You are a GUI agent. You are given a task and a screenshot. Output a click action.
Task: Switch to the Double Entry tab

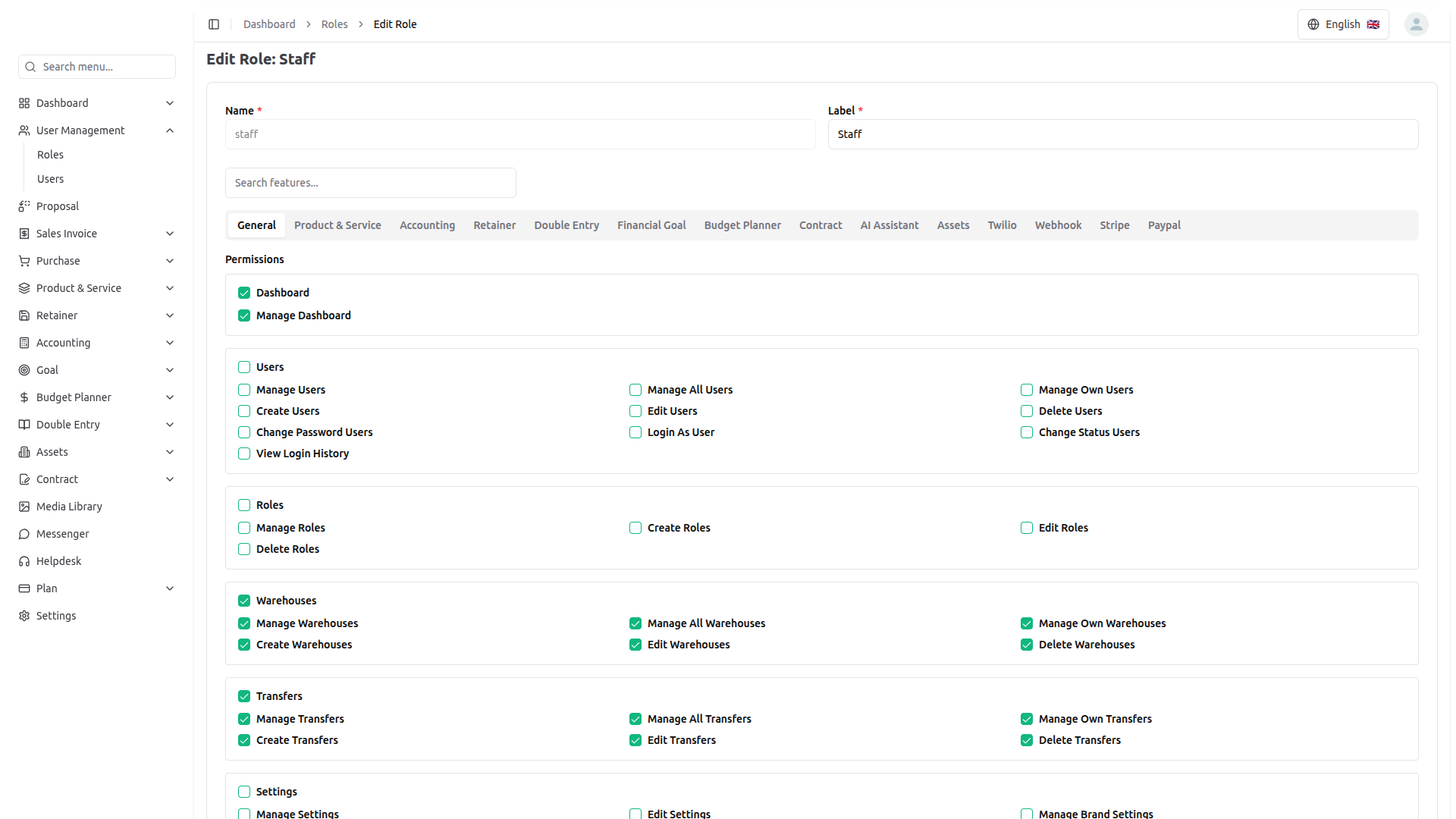566,225
